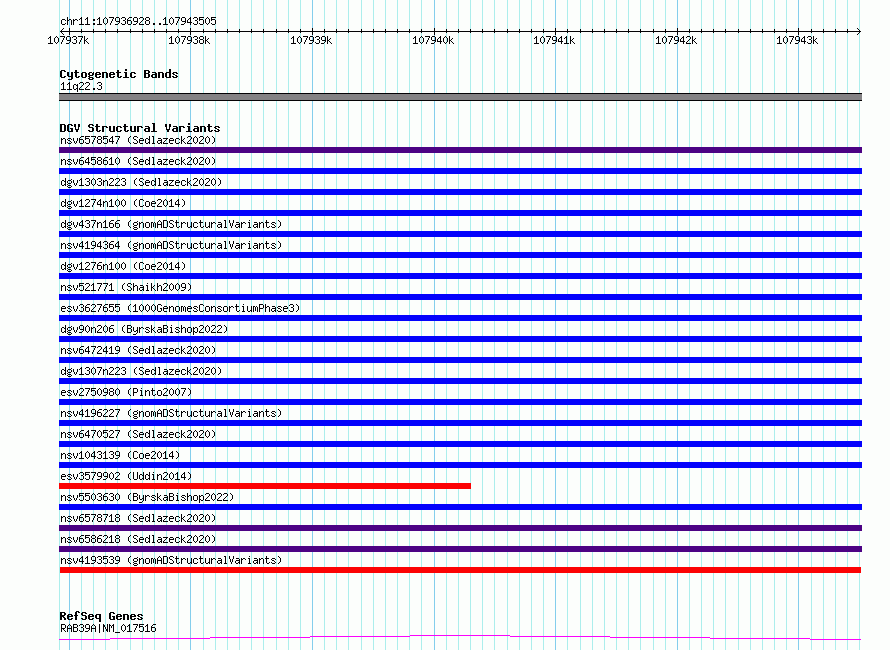Select the blue nsv521771 variant bar
The width and height of the screenshot is (890, 650).
pyautogui.click(x=460, y=297)
